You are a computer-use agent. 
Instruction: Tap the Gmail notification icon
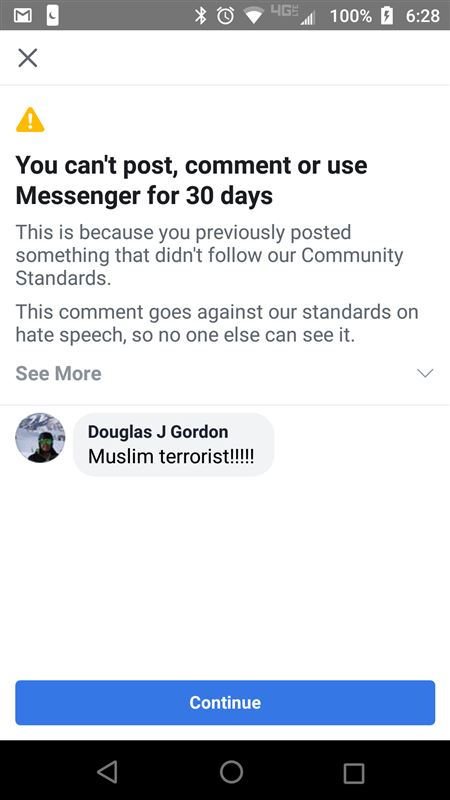(23, 15)
